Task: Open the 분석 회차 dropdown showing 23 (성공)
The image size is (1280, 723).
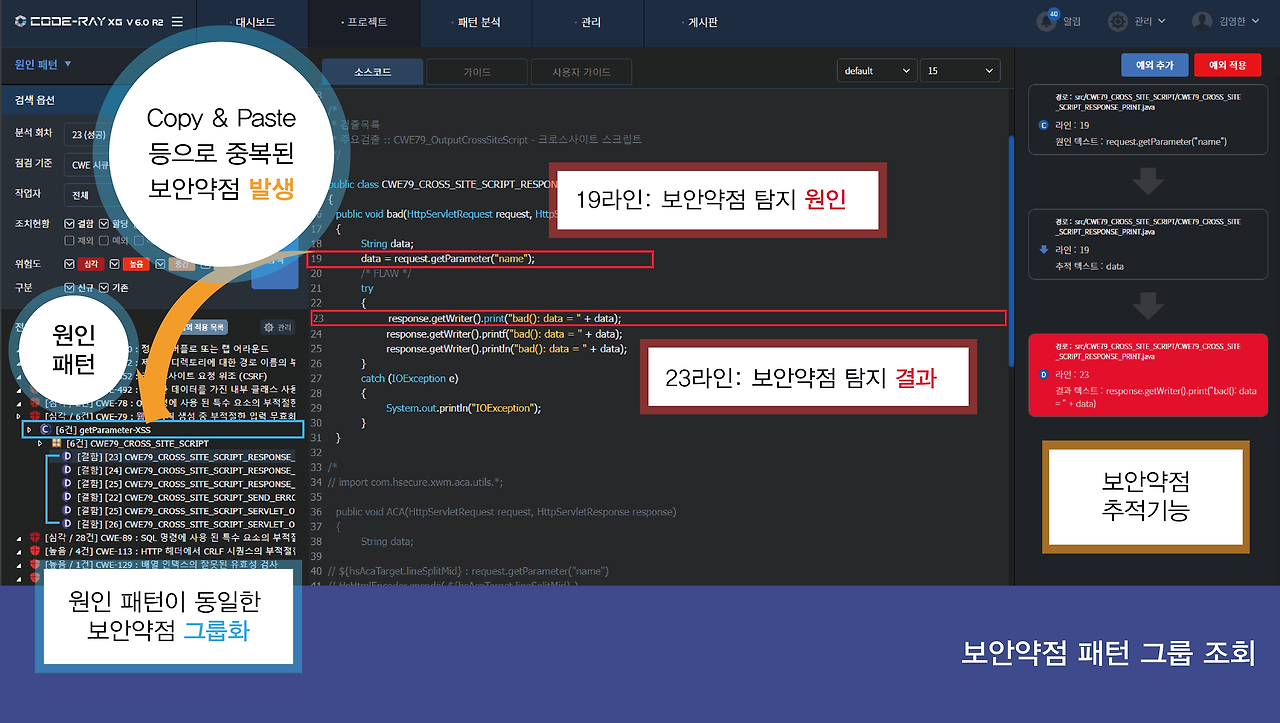Action: tap(88, 133)
